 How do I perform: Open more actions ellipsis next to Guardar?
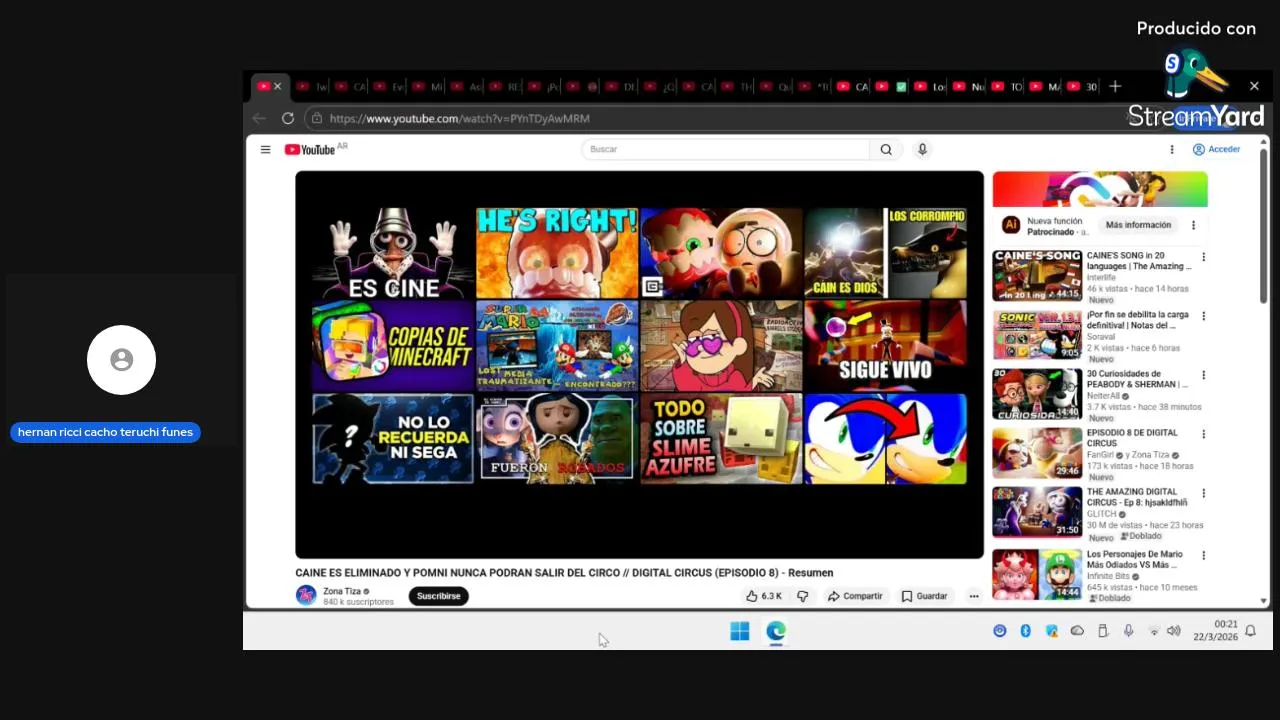click(974, 596)
